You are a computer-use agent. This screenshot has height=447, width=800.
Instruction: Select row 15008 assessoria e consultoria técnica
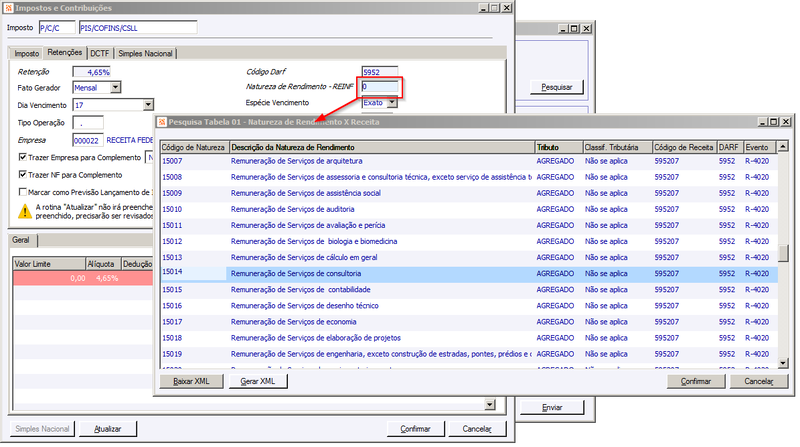click(x=469, y=177)
